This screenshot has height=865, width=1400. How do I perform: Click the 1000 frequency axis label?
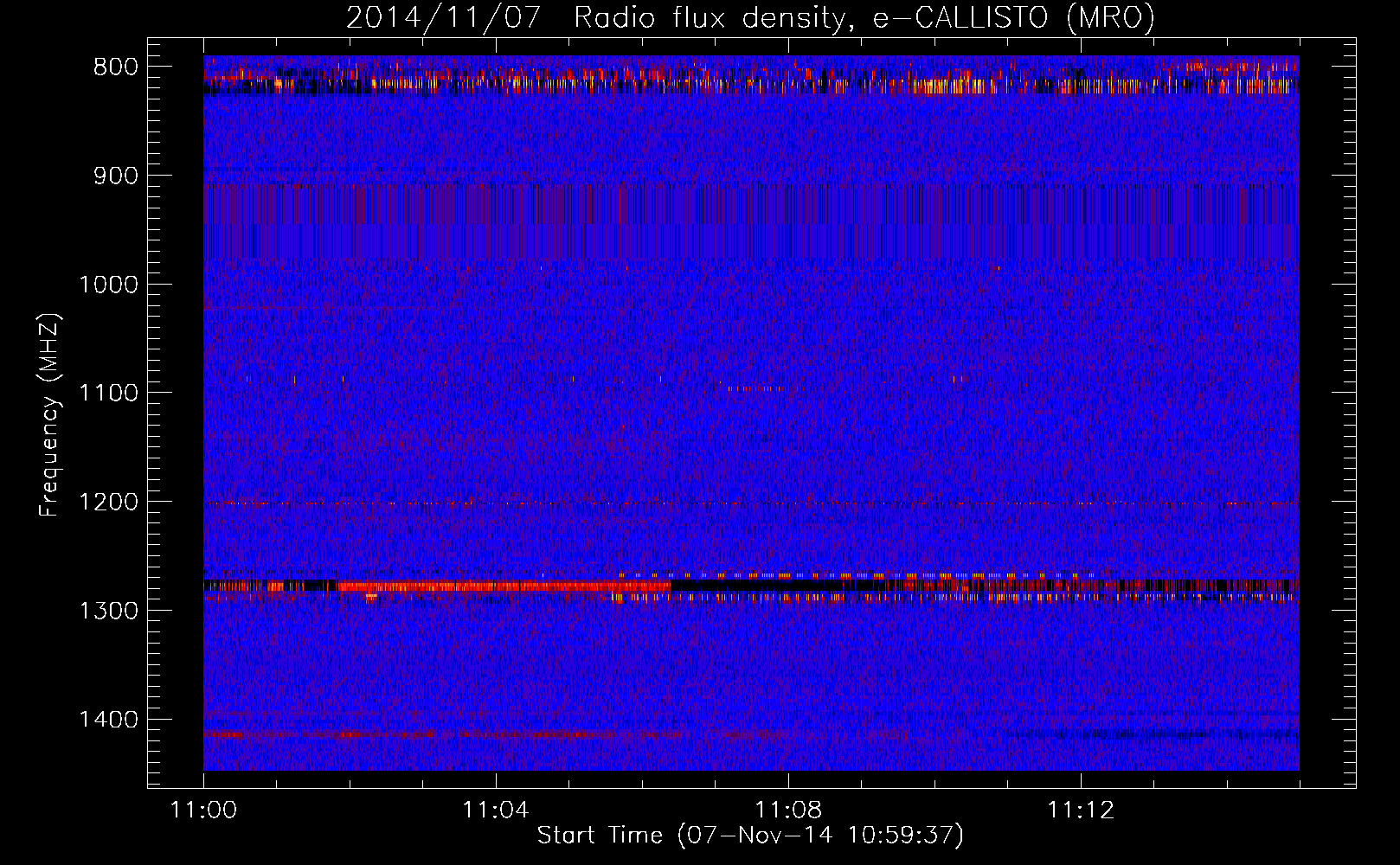108,285
